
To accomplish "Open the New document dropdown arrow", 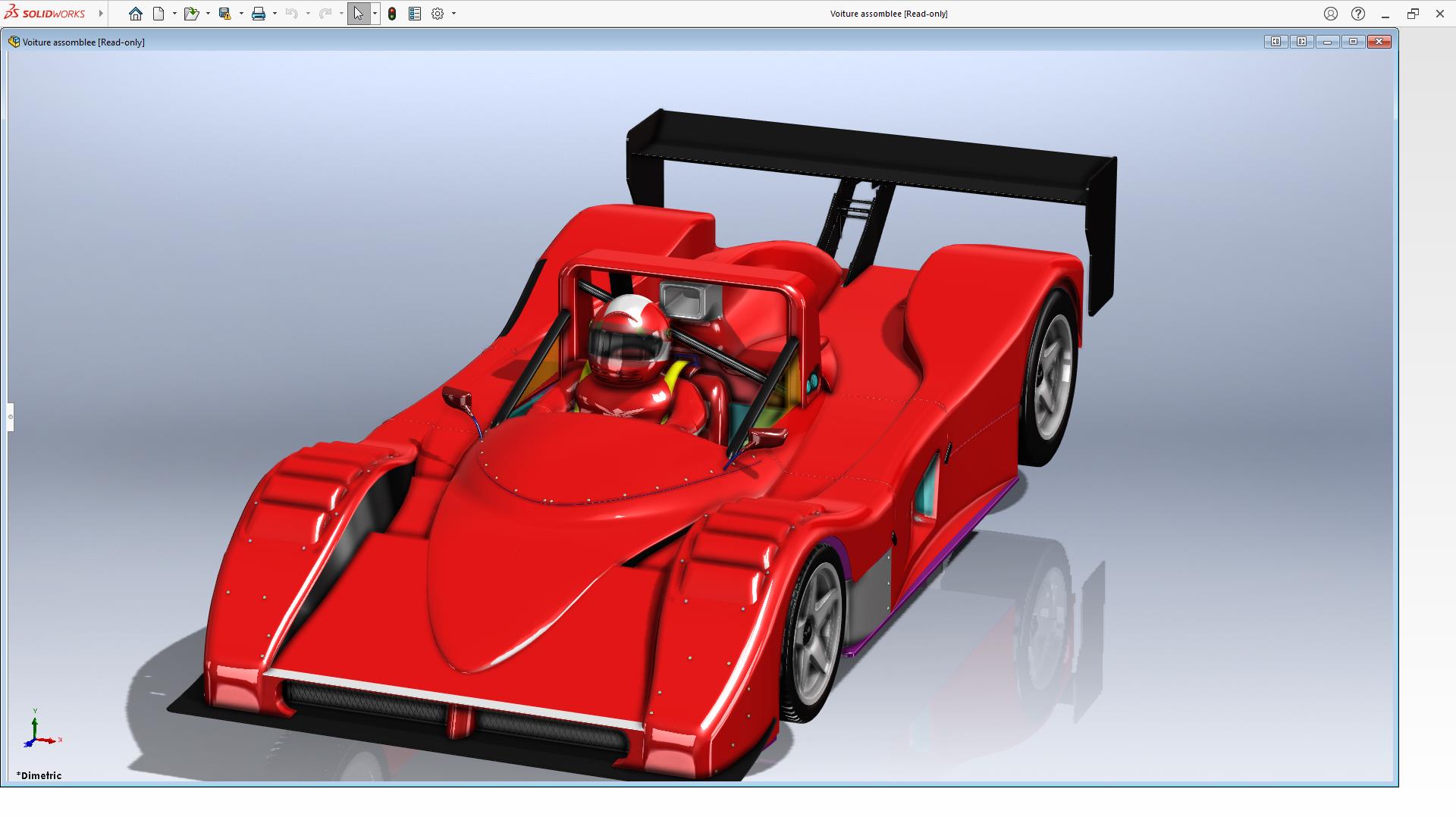I will 174,14.
